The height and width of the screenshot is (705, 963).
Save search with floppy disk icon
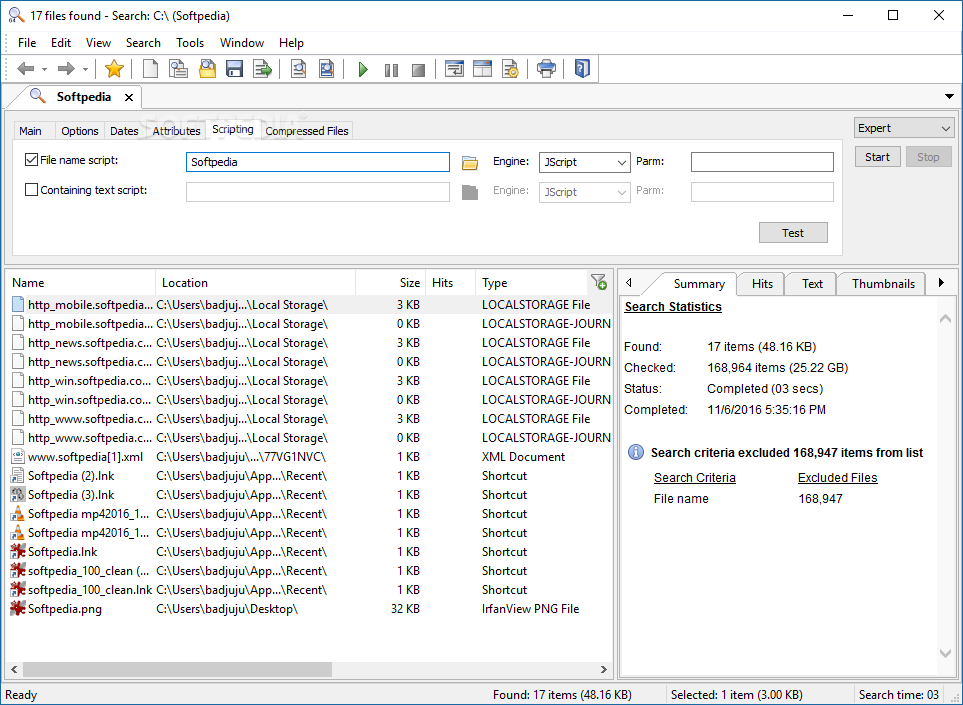click(x=235, y=69)
